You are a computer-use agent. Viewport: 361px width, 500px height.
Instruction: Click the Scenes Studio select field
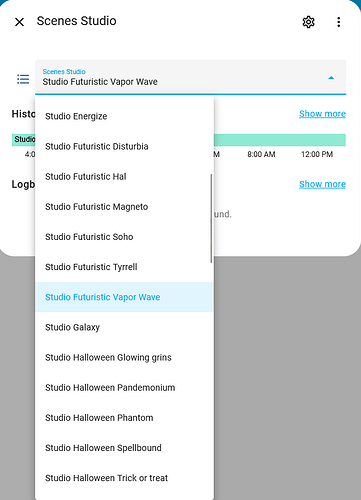click(x=191, y=77)
